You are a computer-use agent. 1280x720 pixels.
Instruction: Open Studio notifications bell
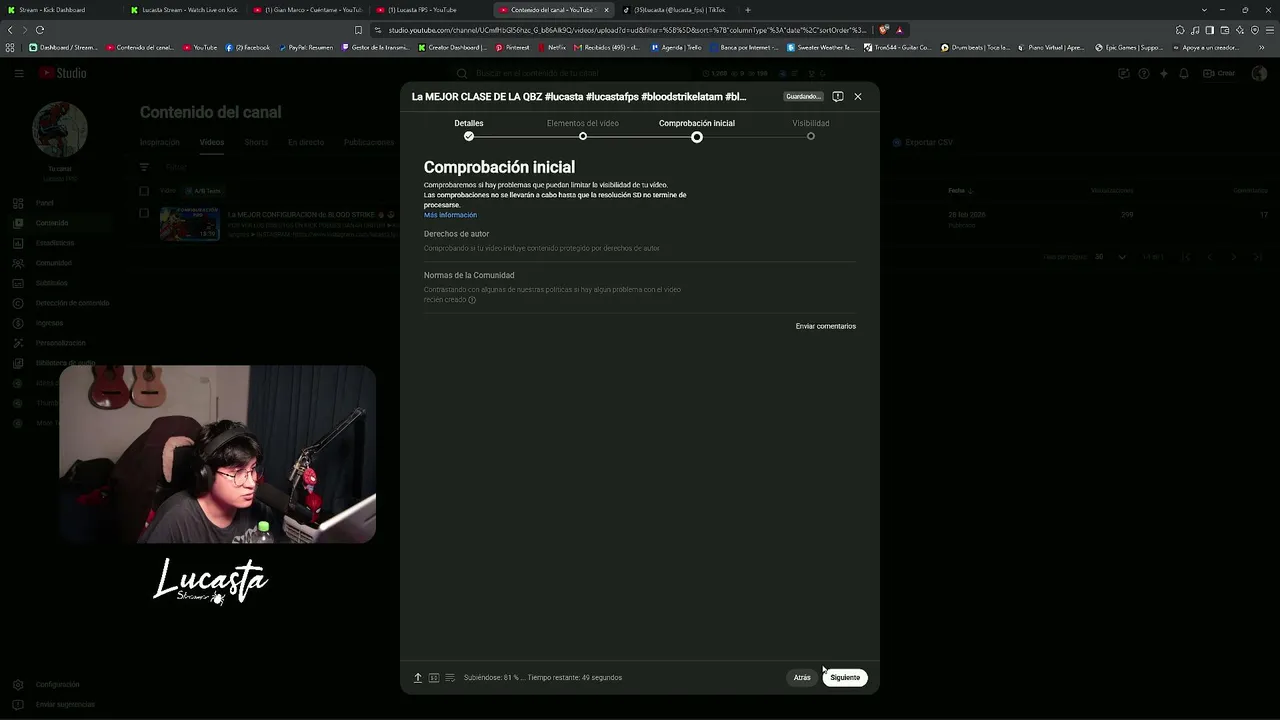pos(1184,73)
